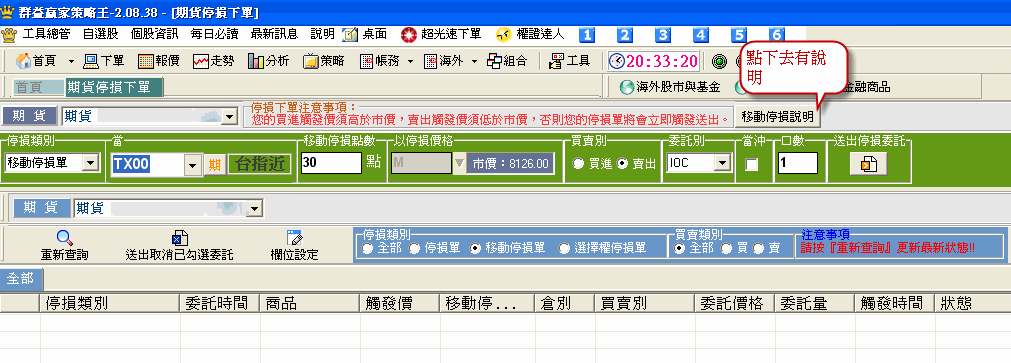Viewport: 1011px width, 363px height.
Task: Switch to workspace number 3
Action: coord(663,35)
